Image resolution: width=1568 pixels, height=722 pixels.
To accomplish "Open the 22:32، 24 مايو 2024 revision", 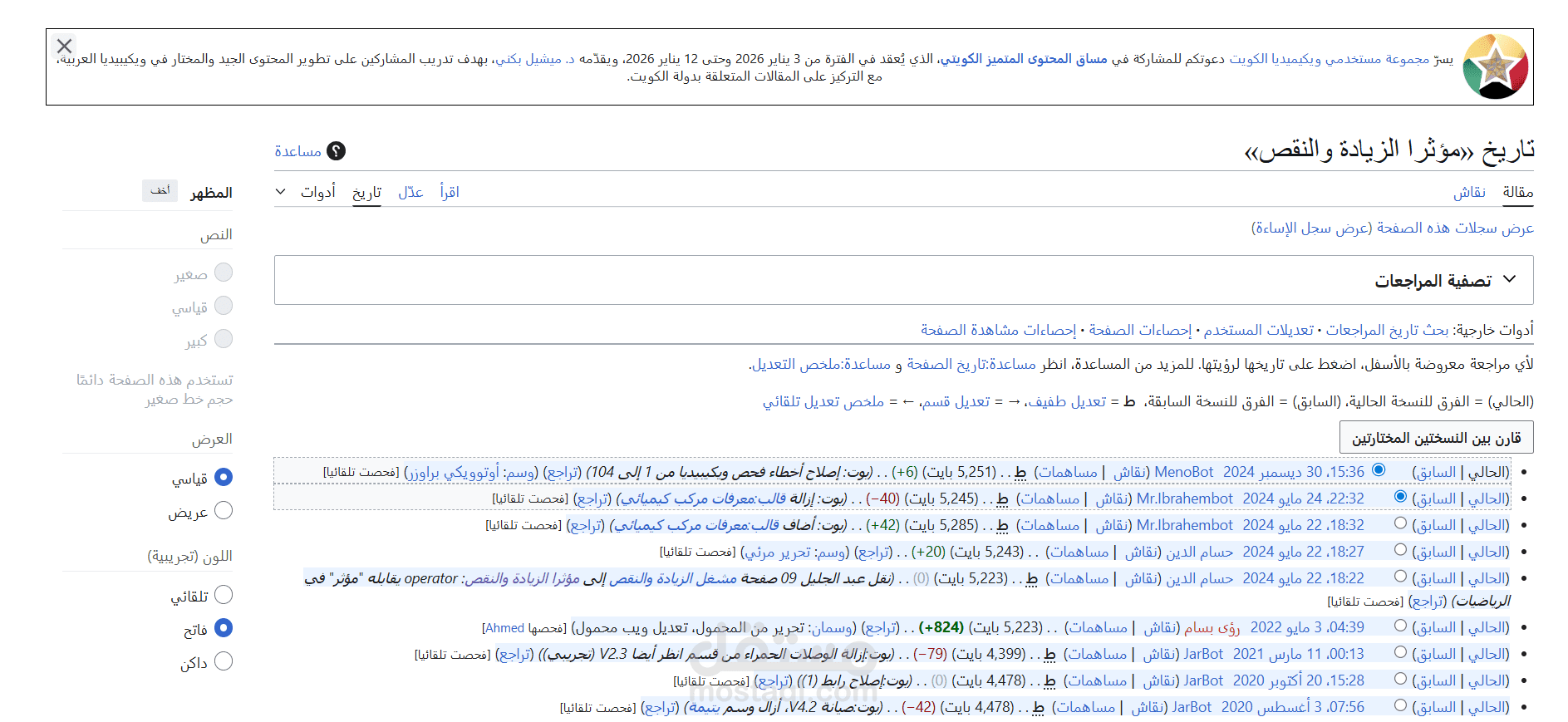I will pos(1304,499).
